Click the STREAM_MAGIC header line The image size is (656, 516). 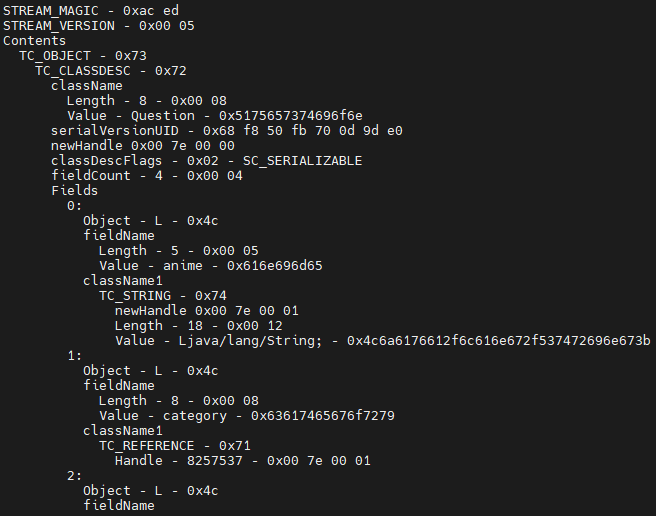click(91, 10)
